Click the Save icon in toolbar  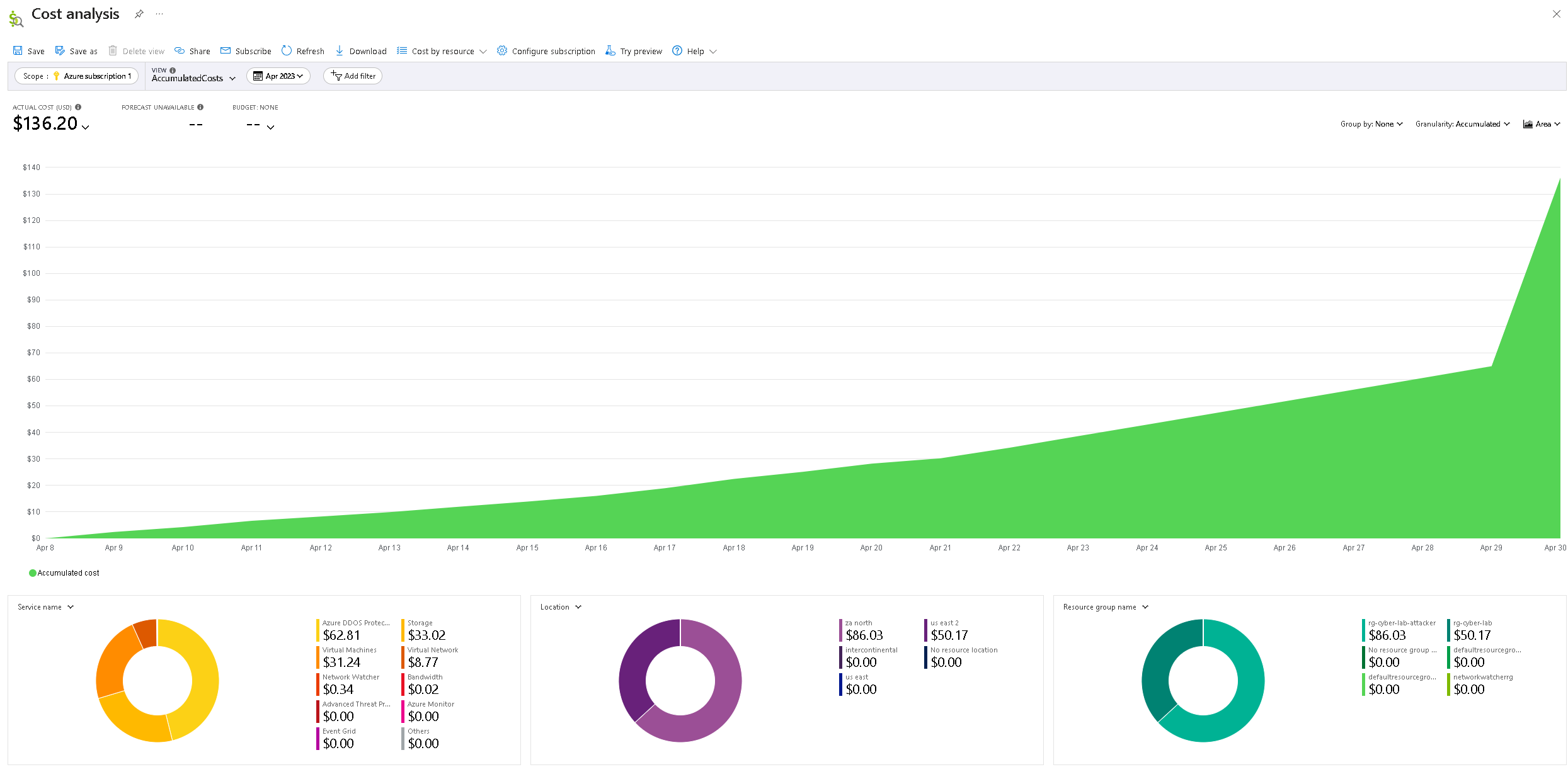(18, 51)
